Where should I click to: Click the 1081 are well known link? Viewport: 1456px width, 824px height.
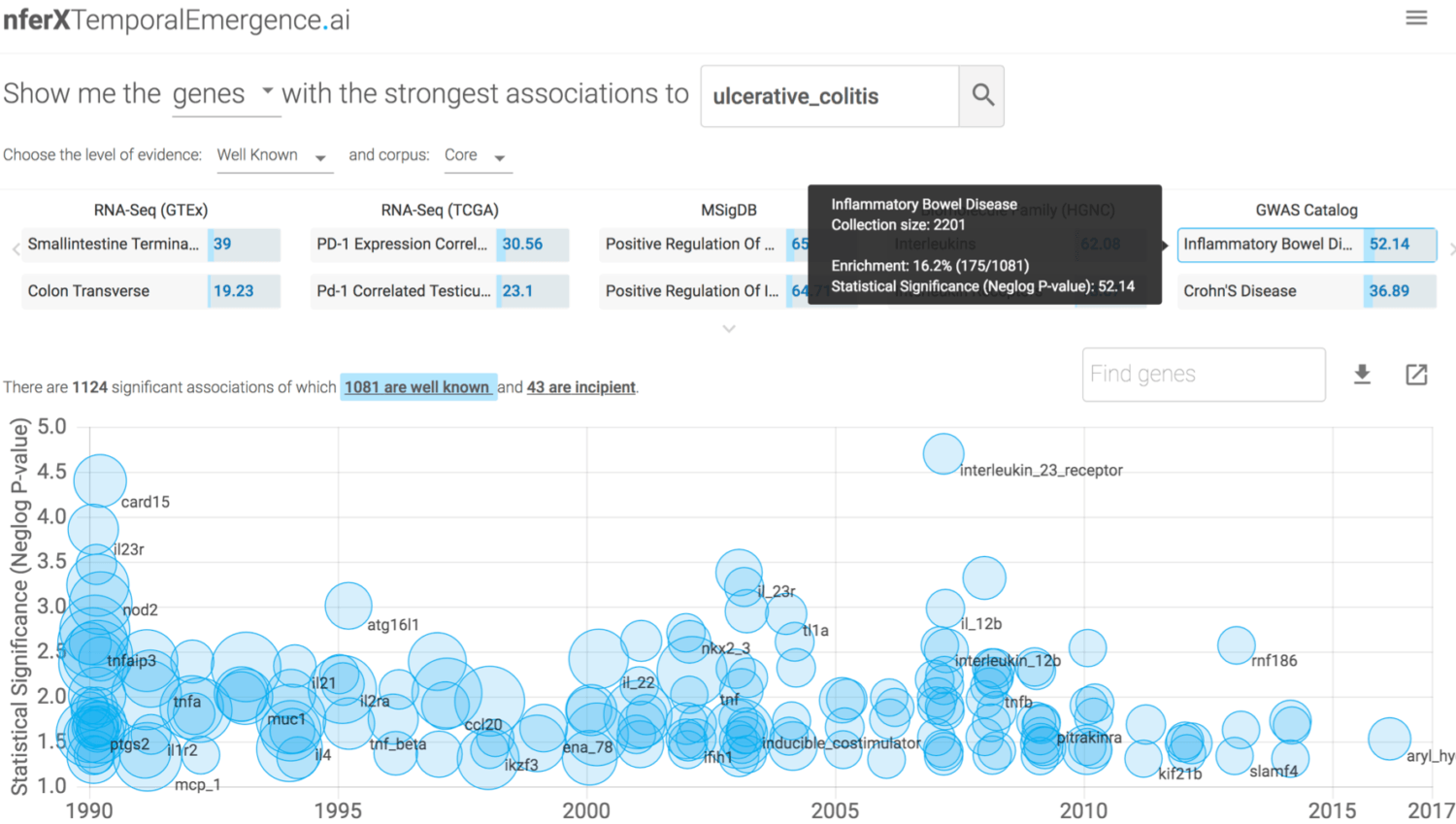(417, 387)
